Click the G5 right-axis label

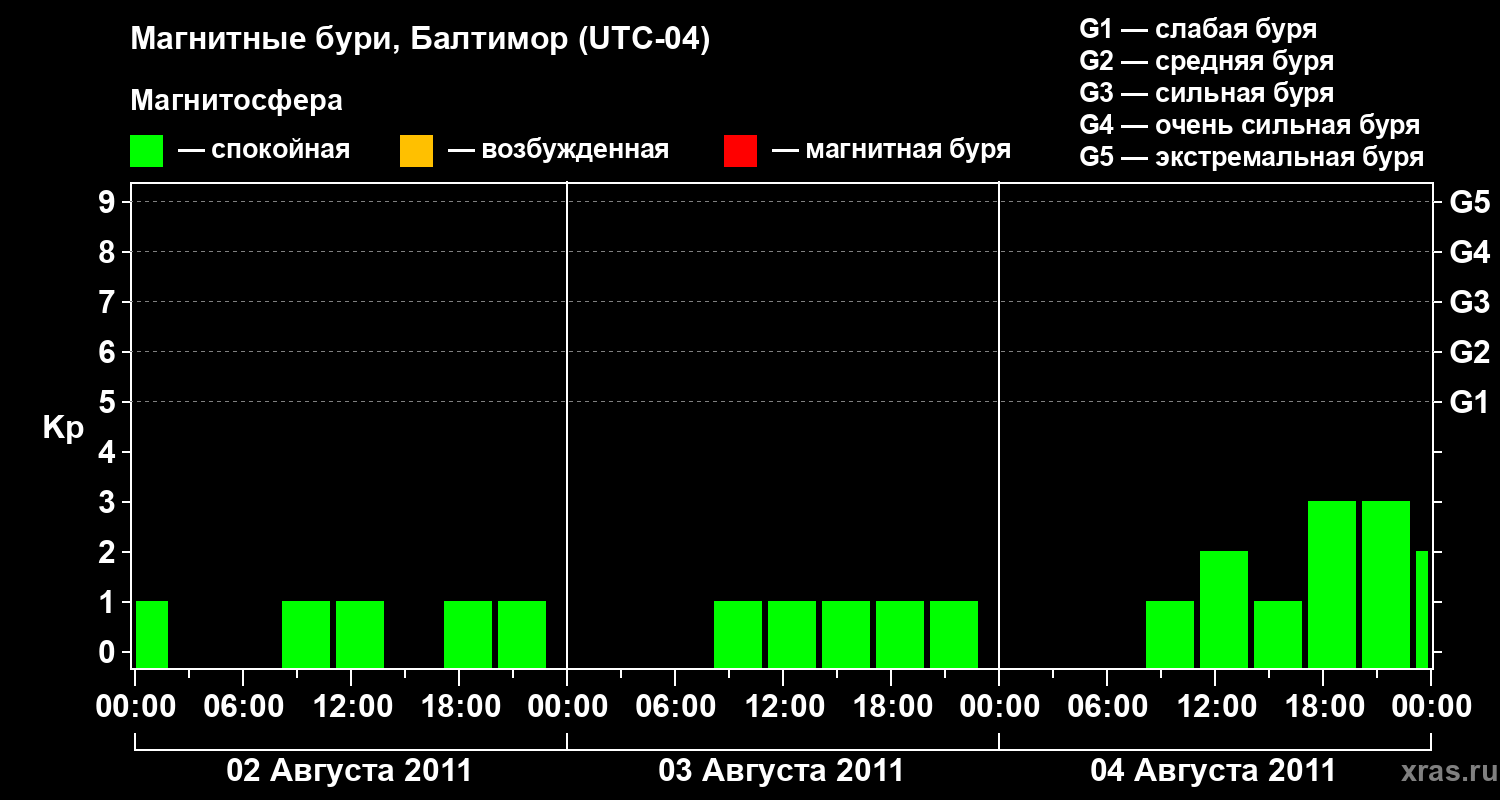(x=1469, y=202)
